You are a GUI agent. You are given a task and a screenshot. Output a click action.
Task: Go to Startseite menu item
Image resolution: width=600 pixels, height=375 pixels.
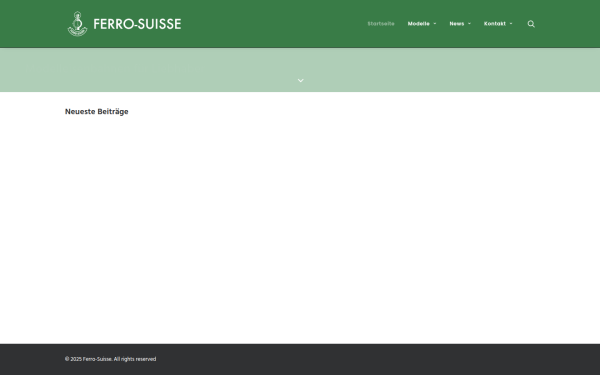tap(381, 24)
